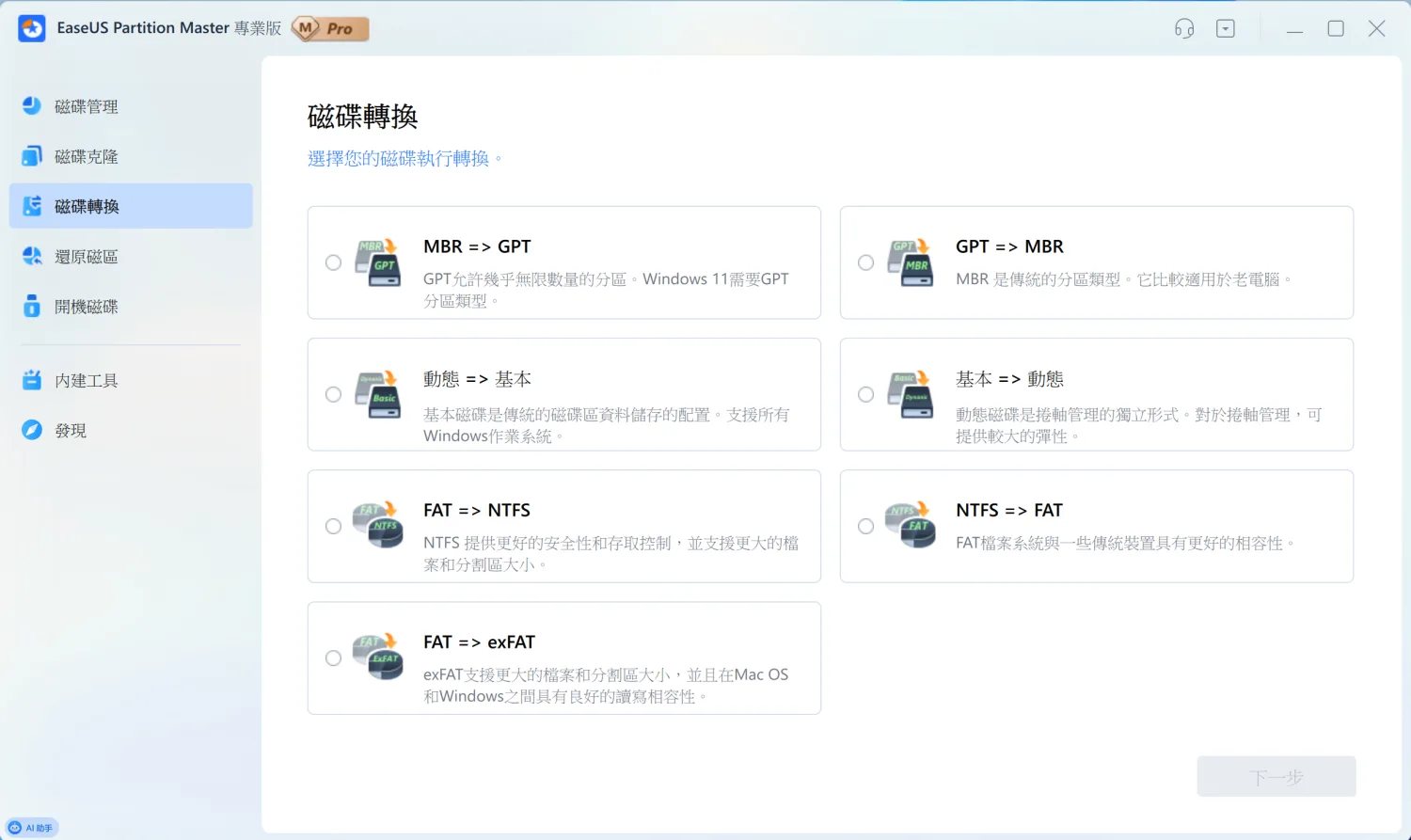Click description starting "exFAT支援更大的檔案"

click(x=606, y=685)
